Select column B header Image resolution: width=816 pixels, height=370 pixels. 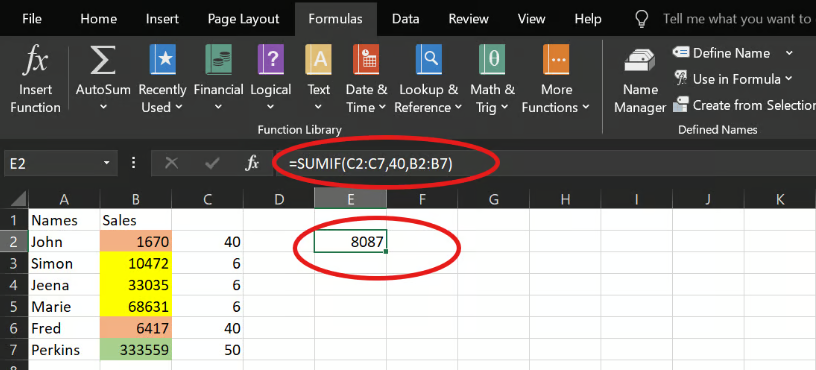point(135,198)
